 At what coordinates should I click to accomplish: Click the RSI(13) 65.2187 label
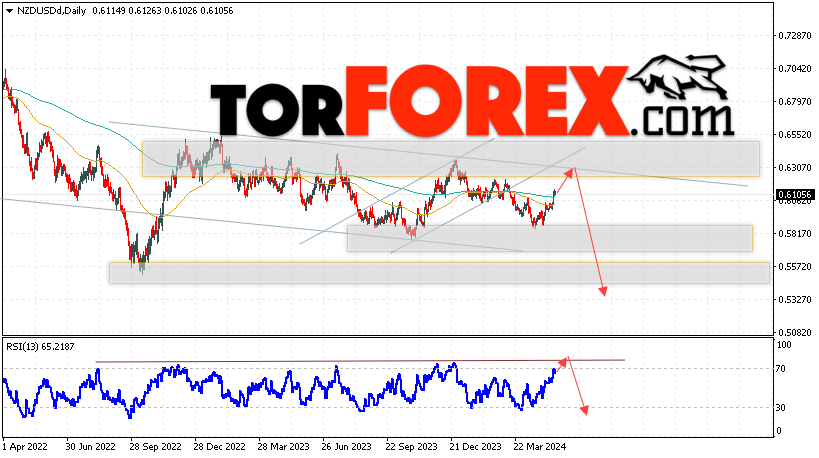point(40,346)
